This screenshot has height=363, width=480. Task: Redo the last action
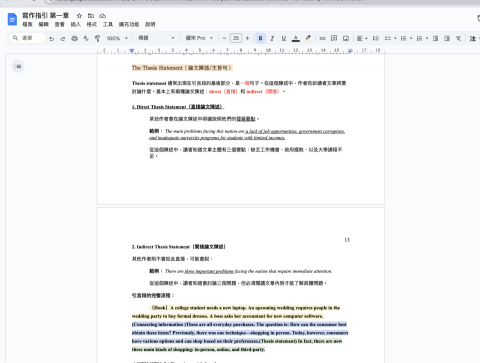click(x=63, y=38)
